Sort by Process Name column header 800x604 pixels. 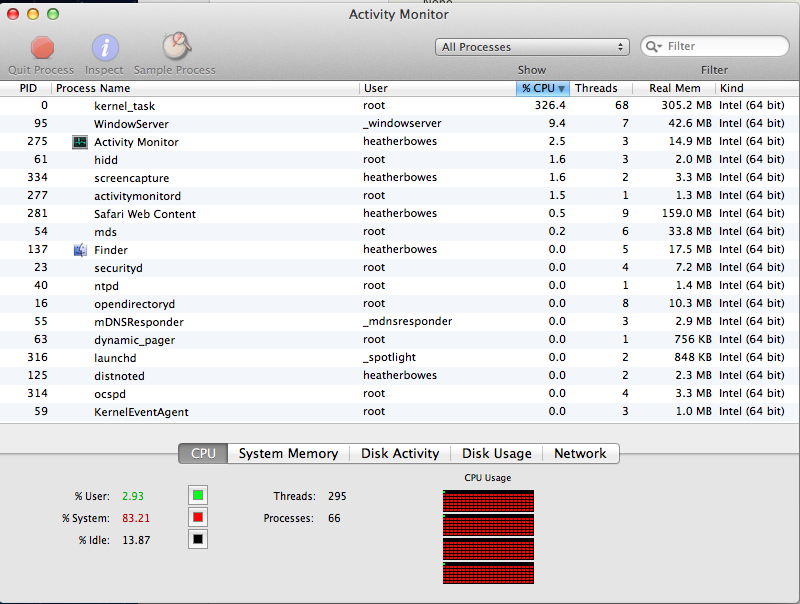click(x=205, y=88)
